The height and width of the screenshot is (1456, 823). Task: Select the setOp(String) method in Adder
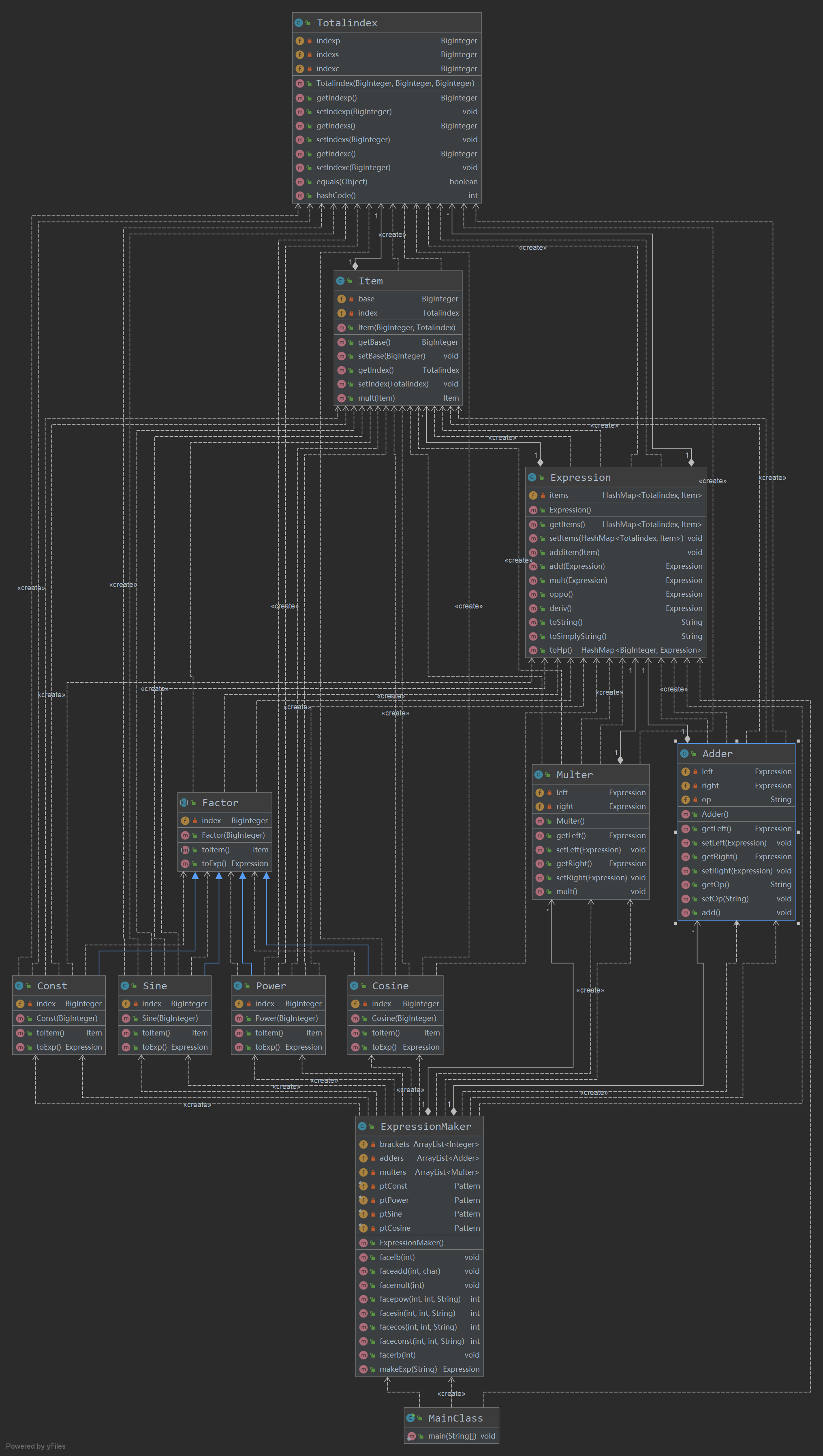(x=725, y=899)
